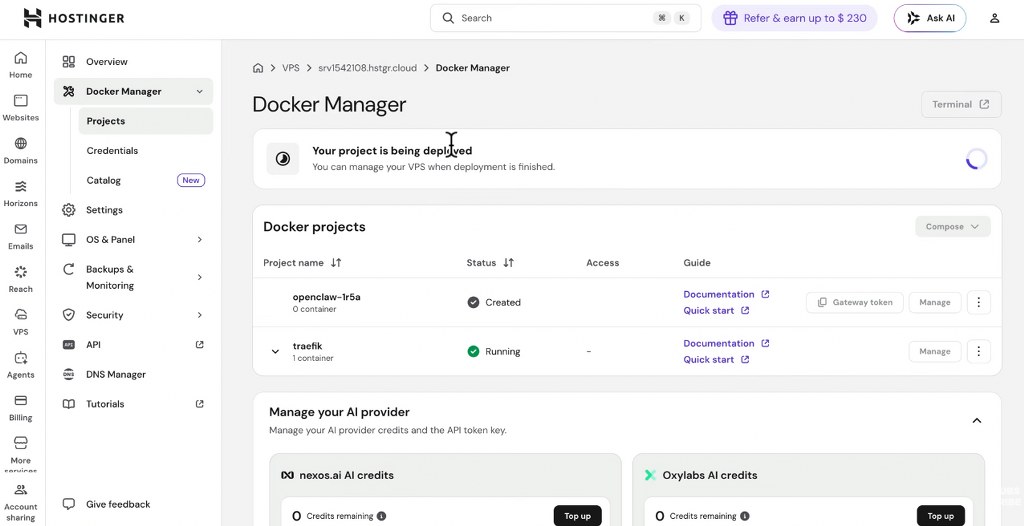
Task: Click the Created status text
Action: (x=503, y=303)
